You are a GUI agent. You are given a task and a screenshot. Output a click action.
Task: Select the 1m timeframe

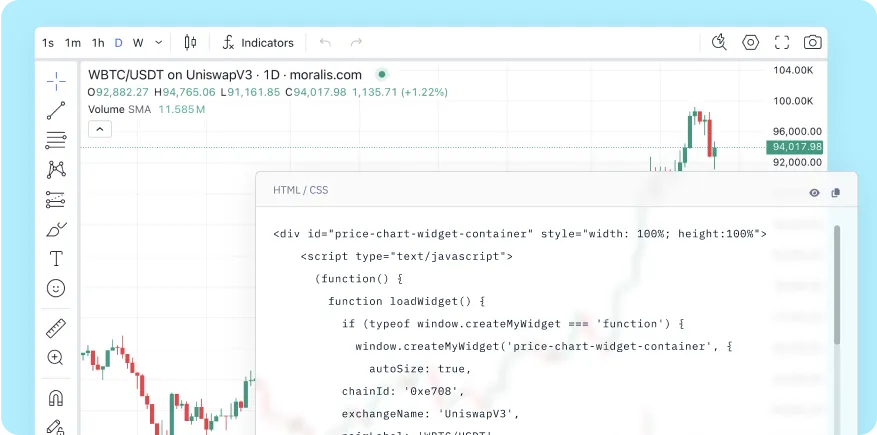73,42
